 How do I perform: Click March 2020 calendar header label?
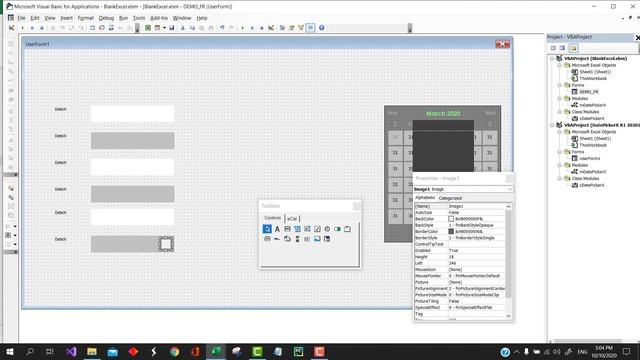[443, 113]
